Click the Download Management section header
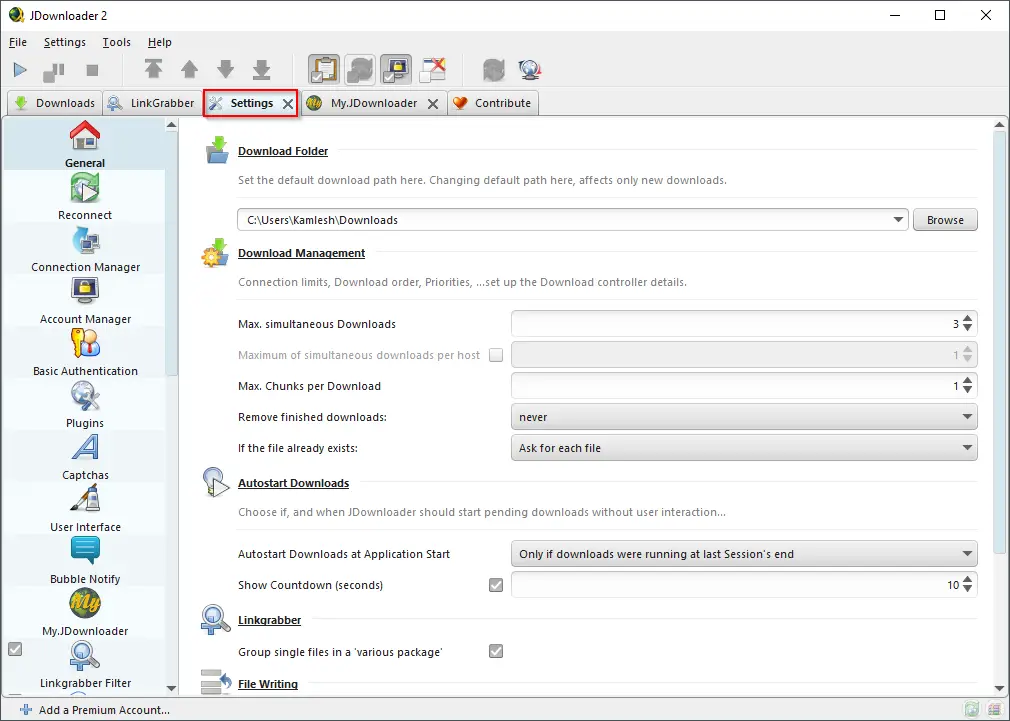This screenshot has height=721, width=1010. coord(301,253)
